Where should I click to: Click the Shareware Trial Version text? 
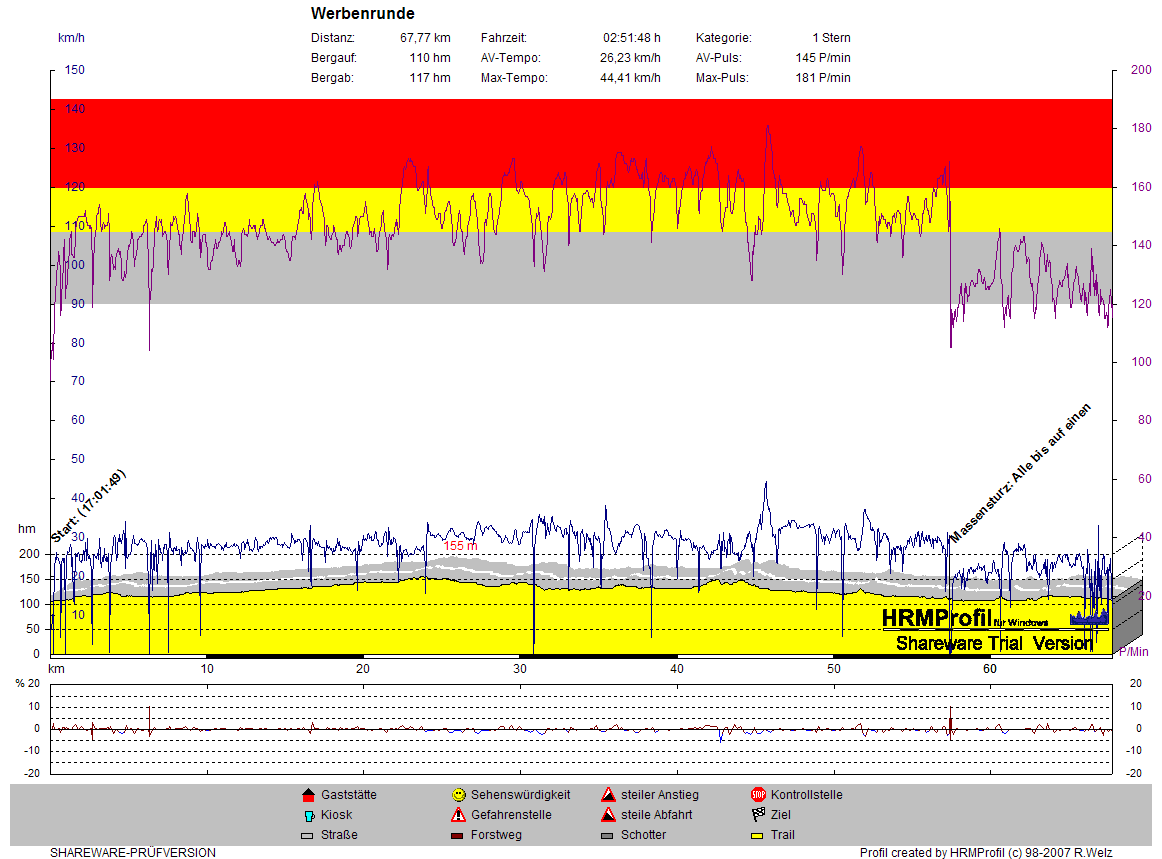pyautogui.click(x=993, y=643)
